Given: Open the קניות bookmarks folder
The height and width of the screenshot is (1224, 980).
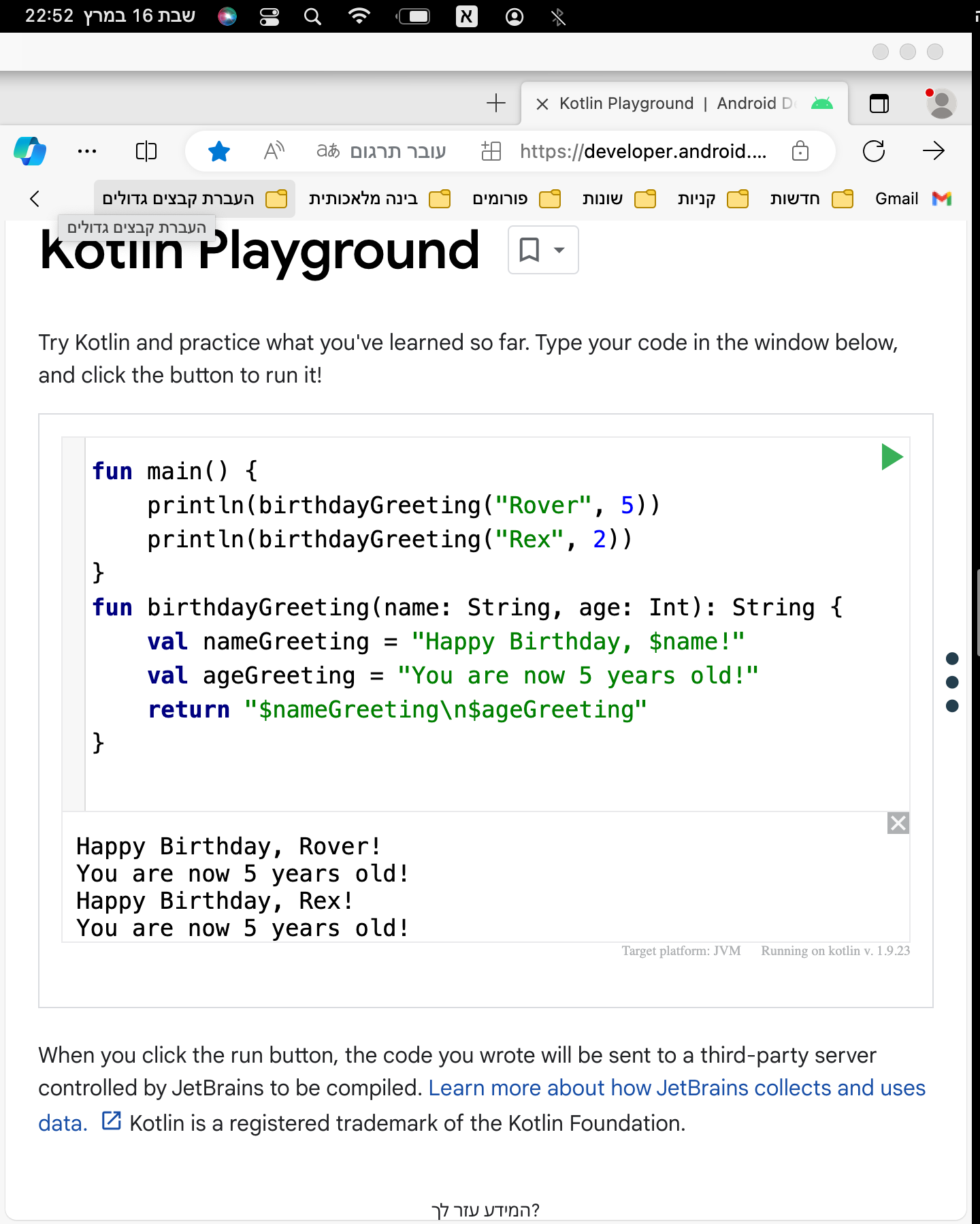Looking at the screenshot, I should tap(713, 199).
